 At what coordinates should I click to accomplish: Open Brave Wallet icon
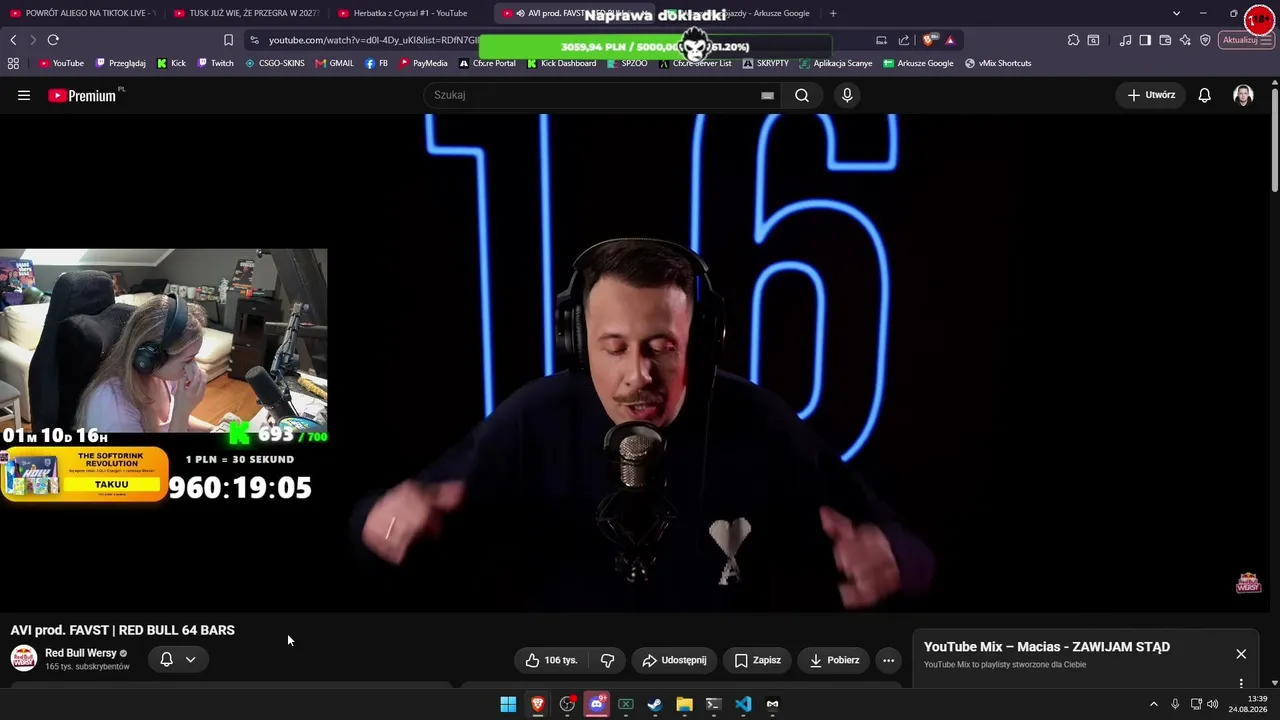click(1165, 40)
